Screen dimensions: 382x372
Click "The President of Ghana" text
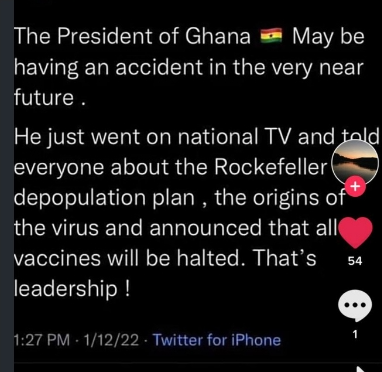coord(132,35)
